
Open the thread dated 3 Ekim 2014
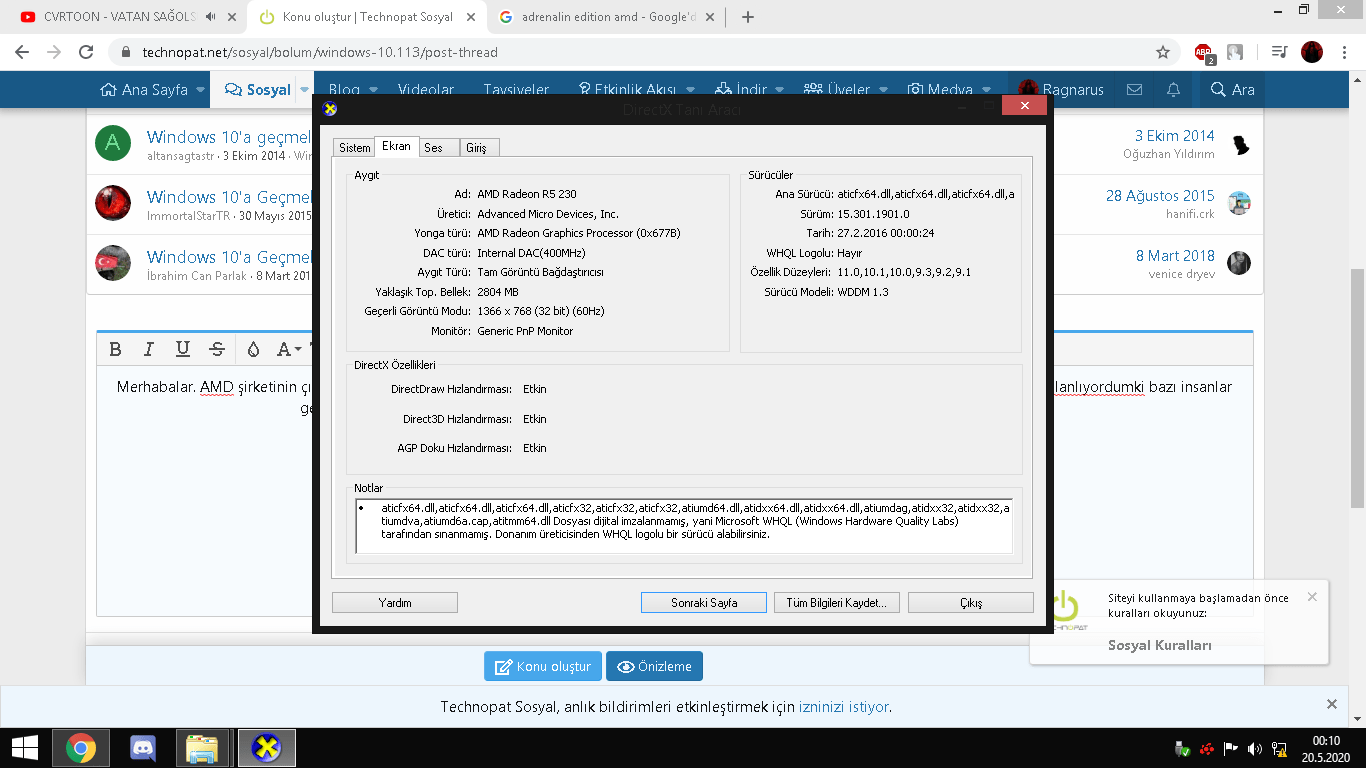1174,136
